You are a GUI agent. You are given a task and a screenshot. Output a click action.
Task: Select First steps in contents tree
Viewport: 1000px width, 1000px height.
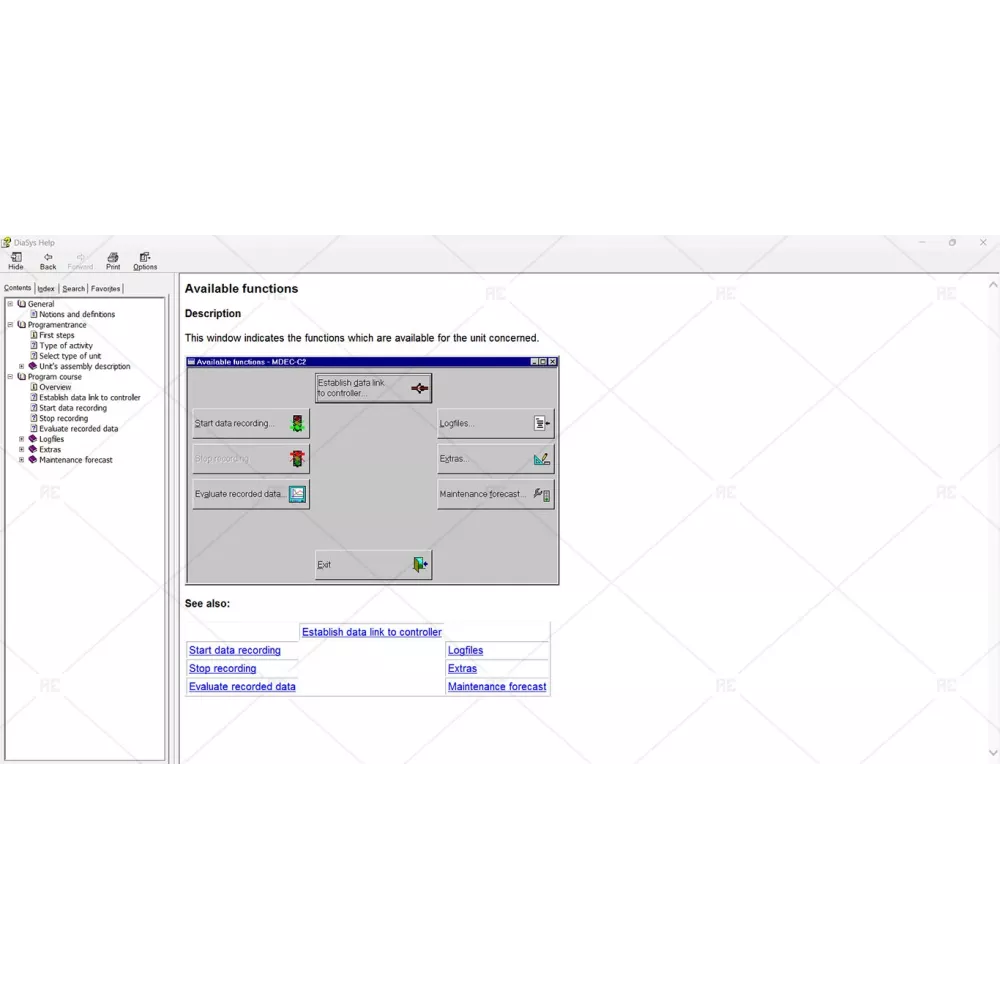tap(57, 335)
